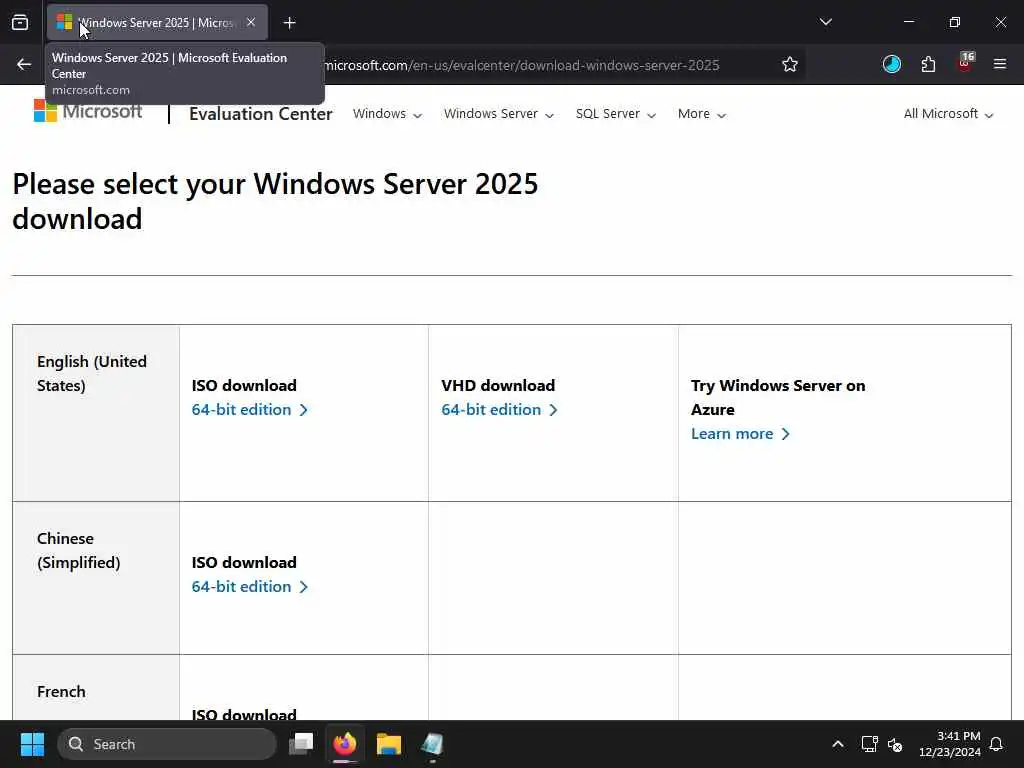1024x768 pixels.
Task: Open the notifications bell icon
Action: coord(996,744)
